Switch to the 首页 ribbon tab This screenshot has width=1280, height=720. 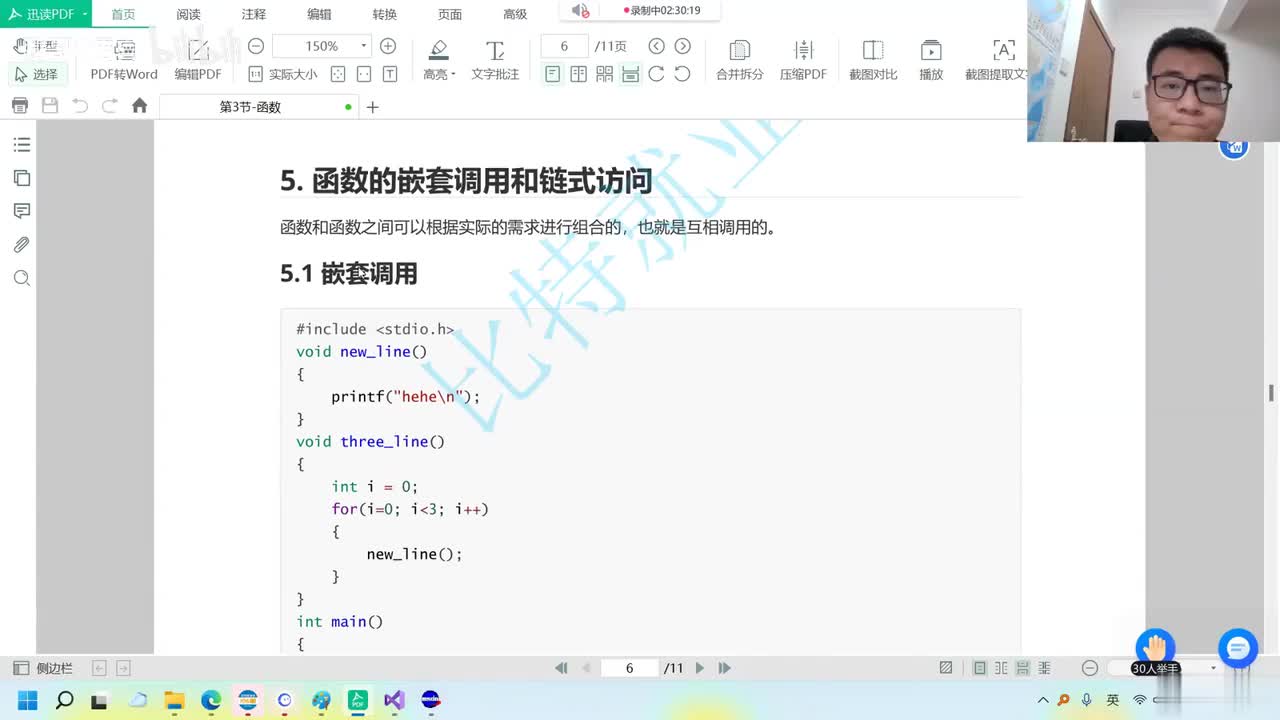(x=123, y=14)
